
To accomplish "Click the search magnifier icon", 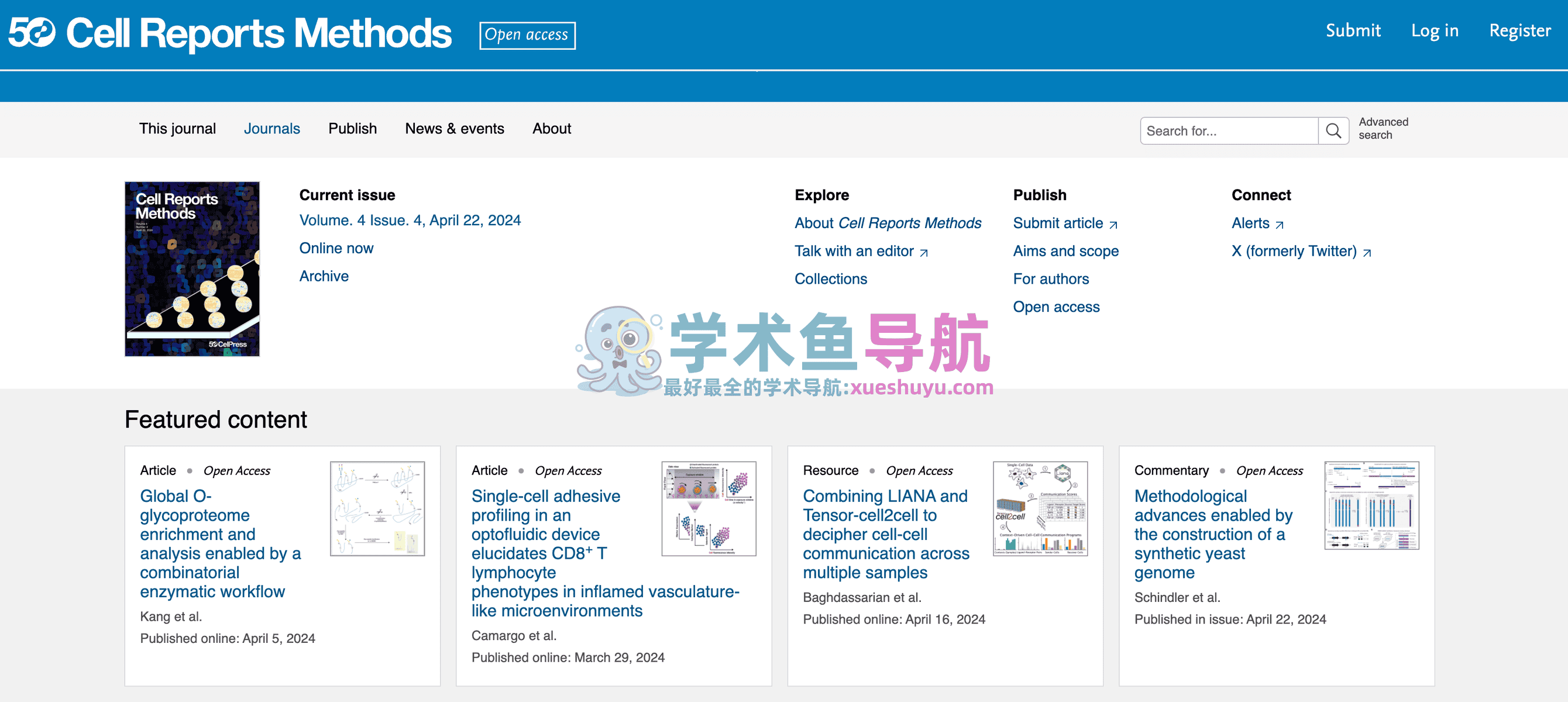I will point(1333,131).
